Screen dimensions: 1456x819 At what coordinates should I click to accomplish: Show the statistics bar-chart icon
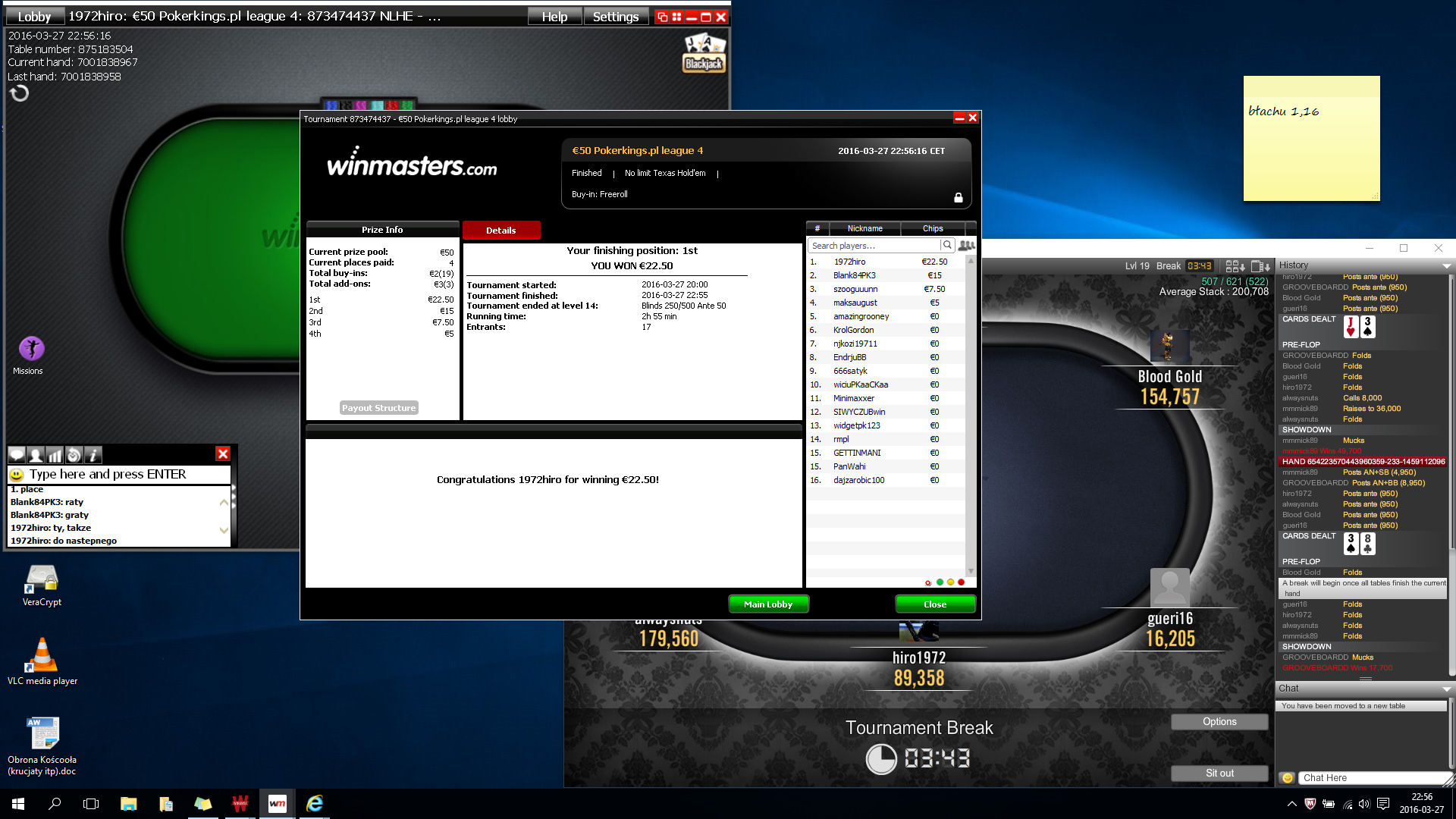click(55, 454)
